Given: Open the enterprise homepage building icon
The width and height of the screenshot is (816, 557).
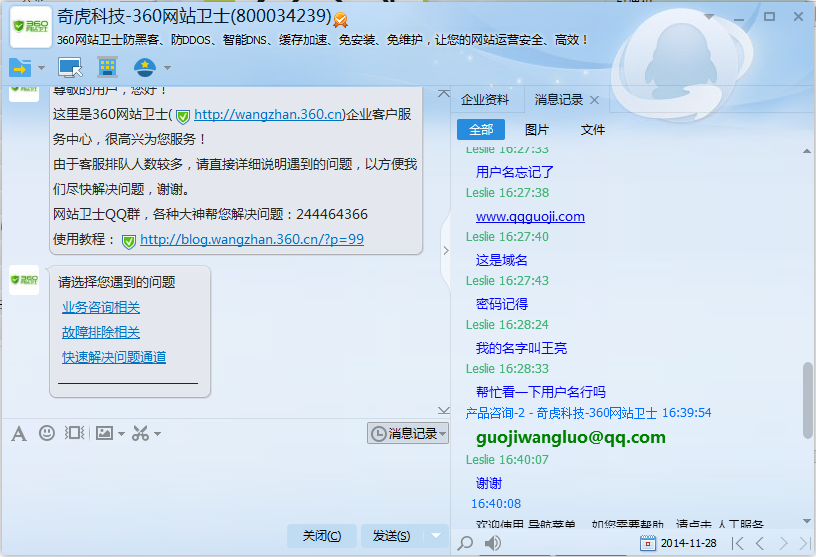Looking at the screenshot, I should [107, 67].
